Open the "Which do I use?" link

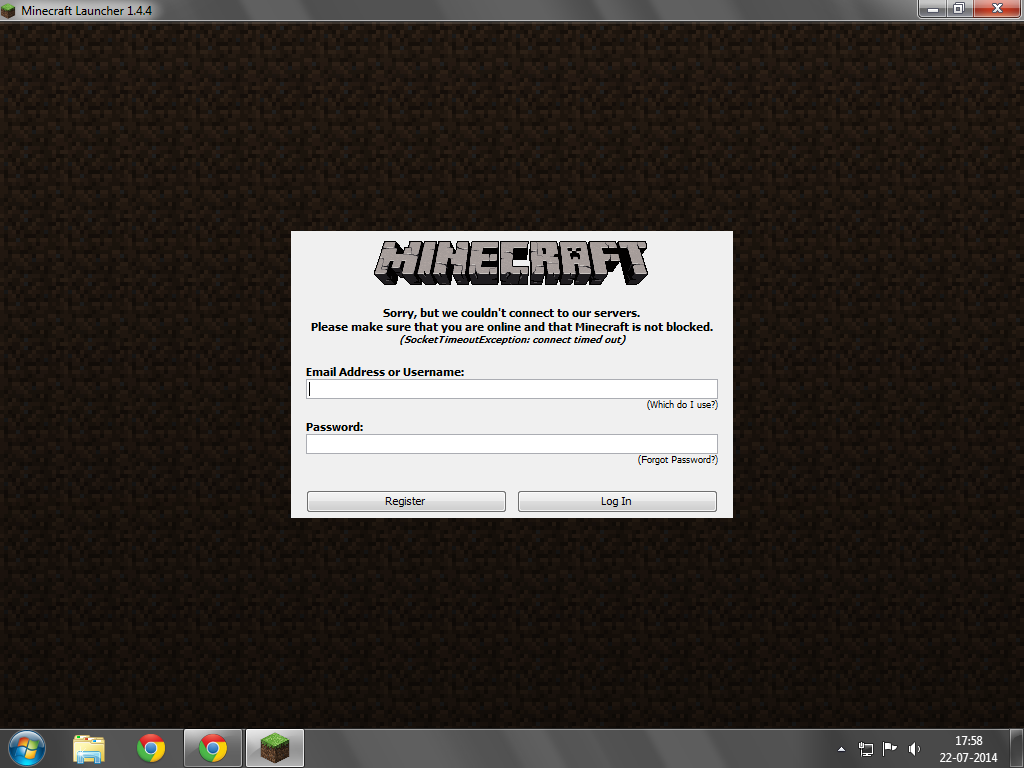coord(682,405)
